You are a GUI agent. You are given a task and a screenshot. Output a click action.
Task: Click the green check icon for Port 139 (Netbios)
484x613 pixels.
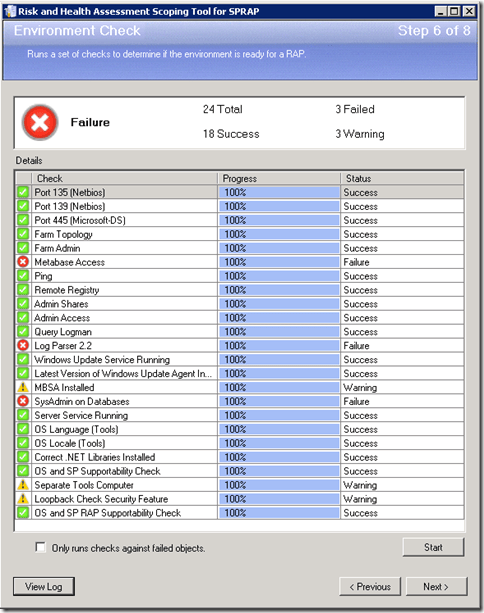pos(23,206)
